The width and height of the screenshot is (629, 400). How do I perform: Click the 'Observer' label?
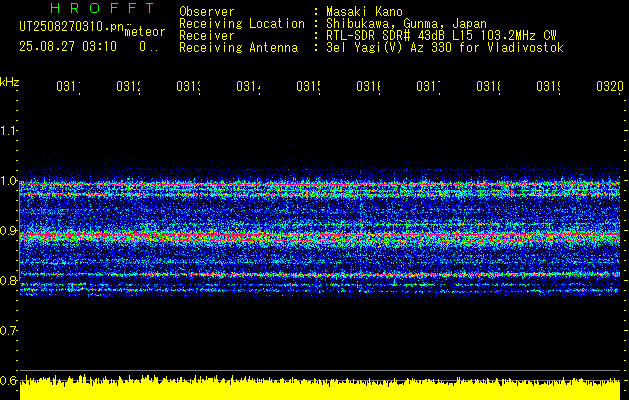click(207, 12)
